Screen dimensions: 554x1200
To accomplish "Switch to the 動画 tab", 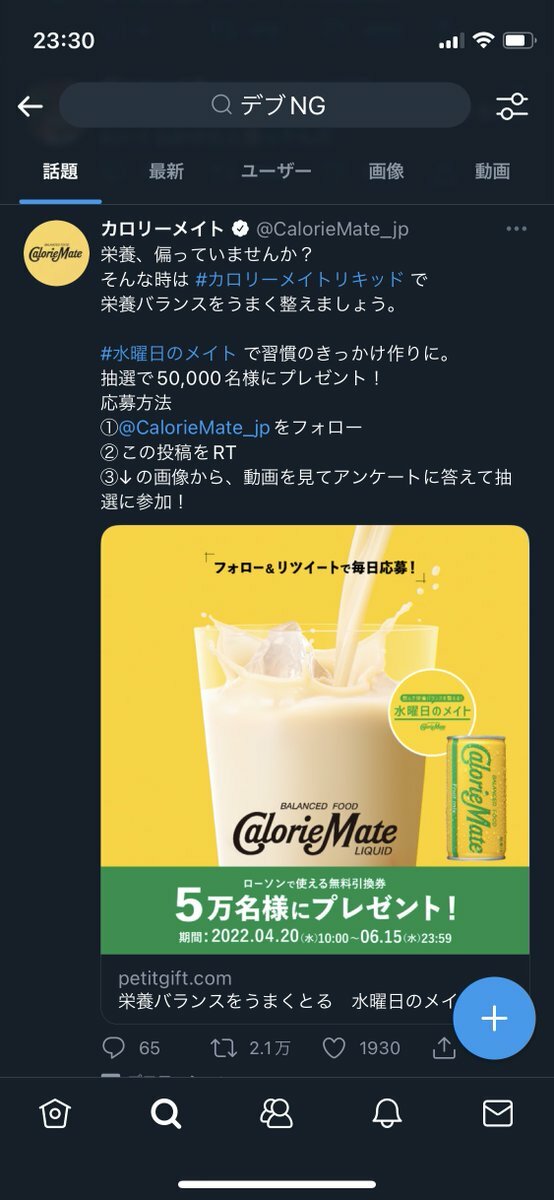I will tap(492, 171).
